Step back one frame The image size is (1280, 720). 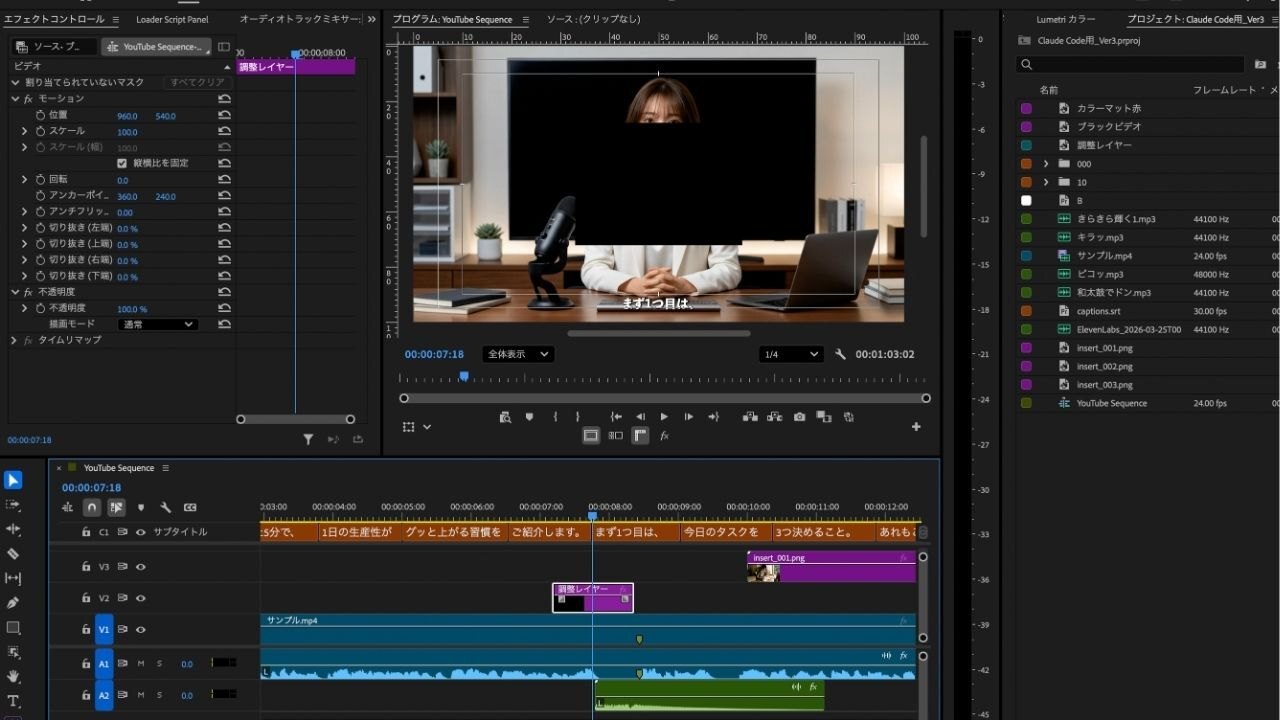(640, 417)
